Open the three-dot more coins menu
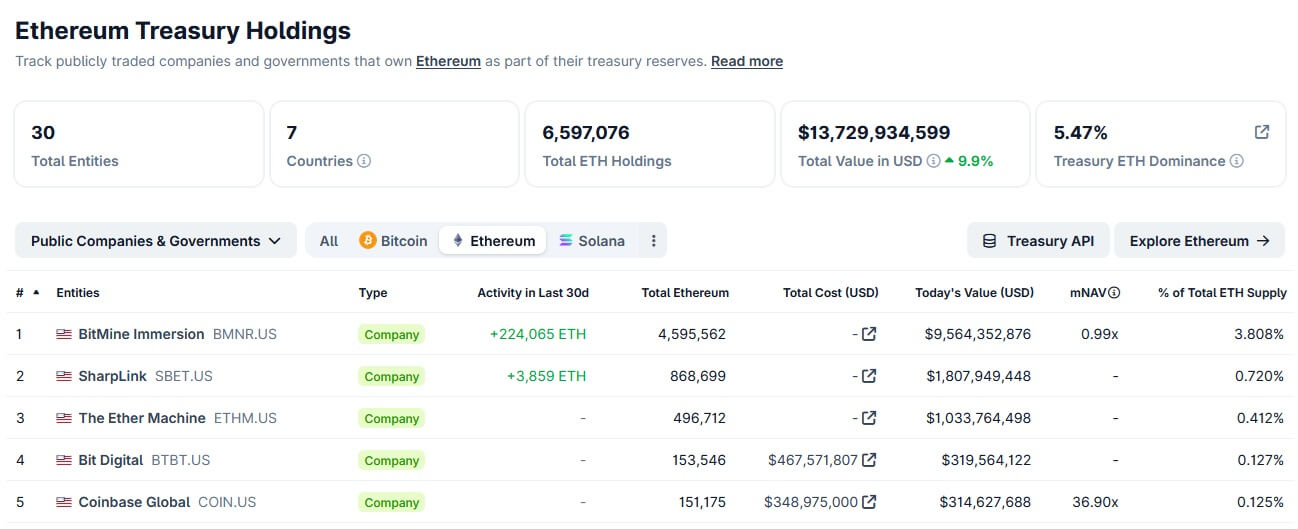 coord(653,241)
